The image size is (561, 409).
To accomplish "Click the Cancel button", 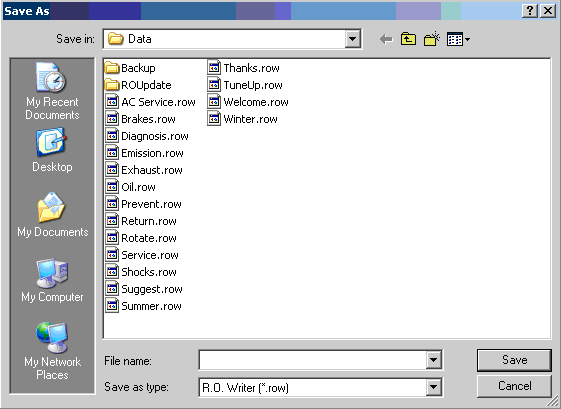I will click(x=514, y=386).
